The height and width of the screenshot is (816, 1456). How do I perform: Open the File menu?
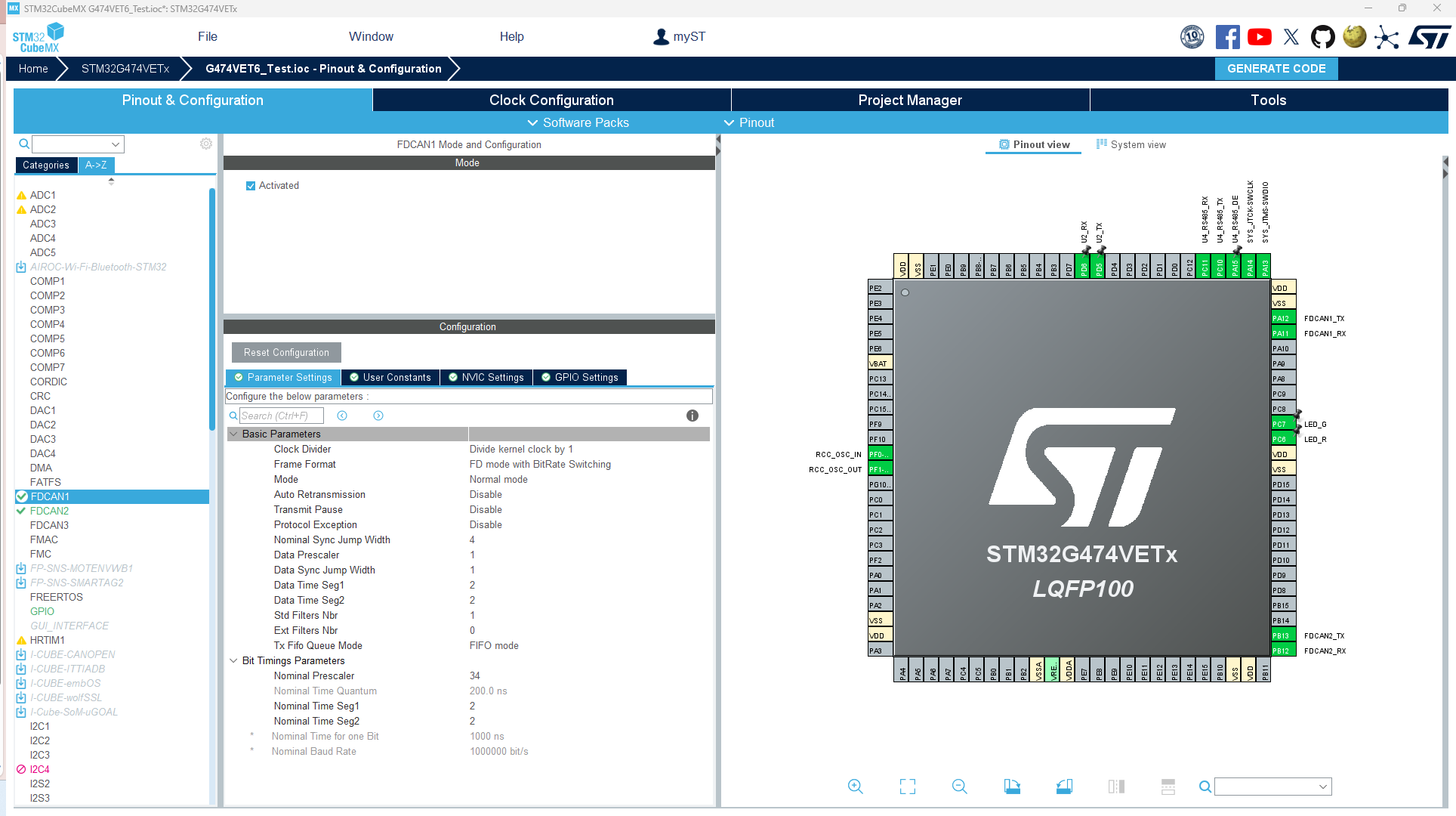(208, 36)
